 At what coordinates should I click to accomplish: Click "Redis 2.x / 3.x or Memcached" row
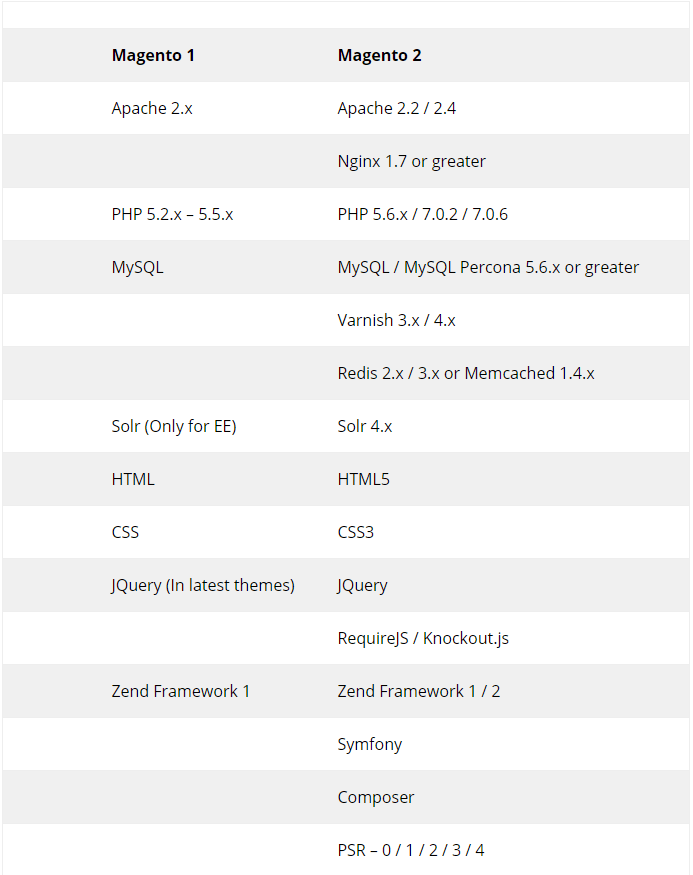coord(466,373)
